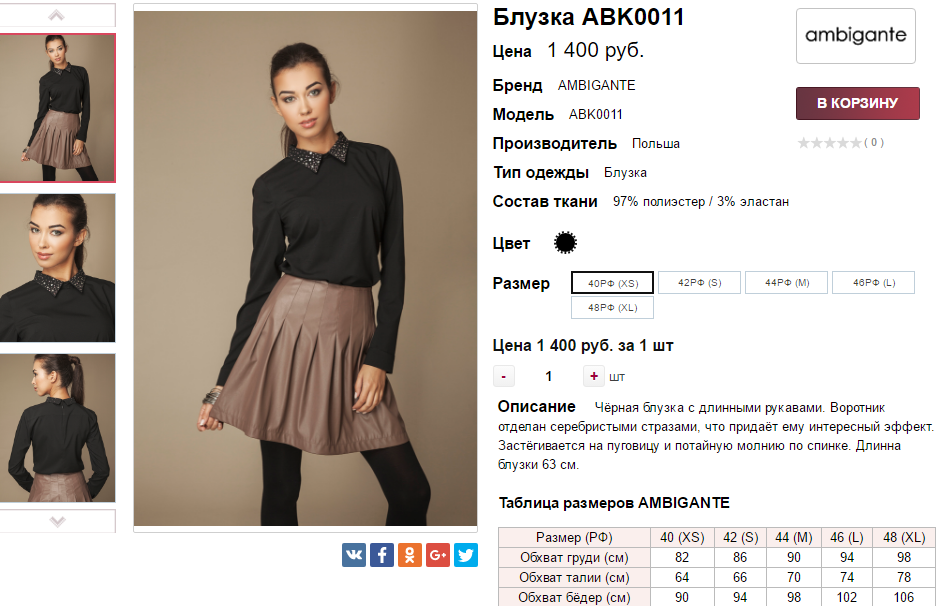The image size is (948, 606).
Task: Open the back view thumbnail
Action: pos(57,428)
